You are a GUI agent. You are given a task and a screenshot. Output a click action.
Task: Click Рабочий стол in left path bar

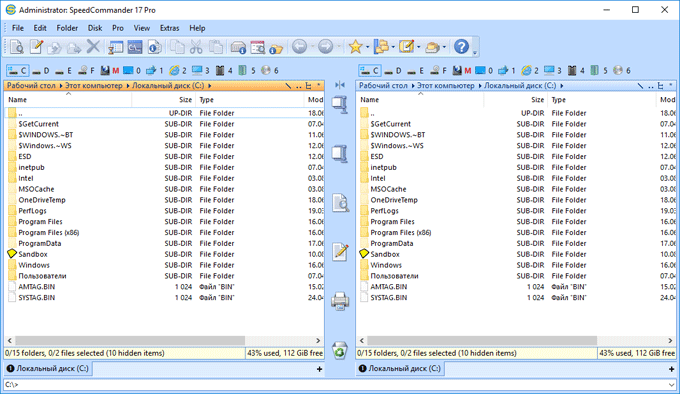31,86
